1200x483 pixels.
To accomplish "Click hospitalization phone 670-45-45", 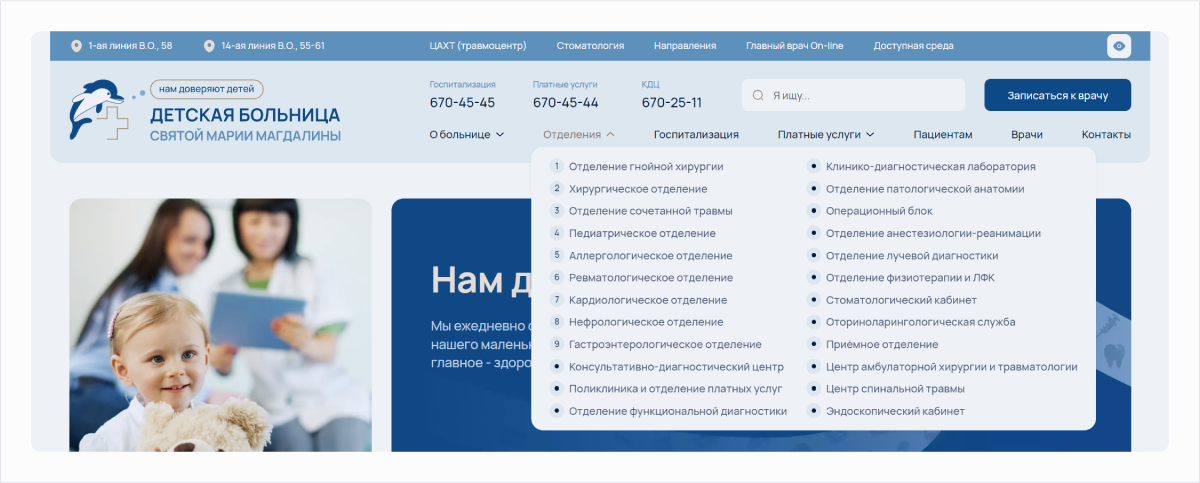I will (462, 102).
